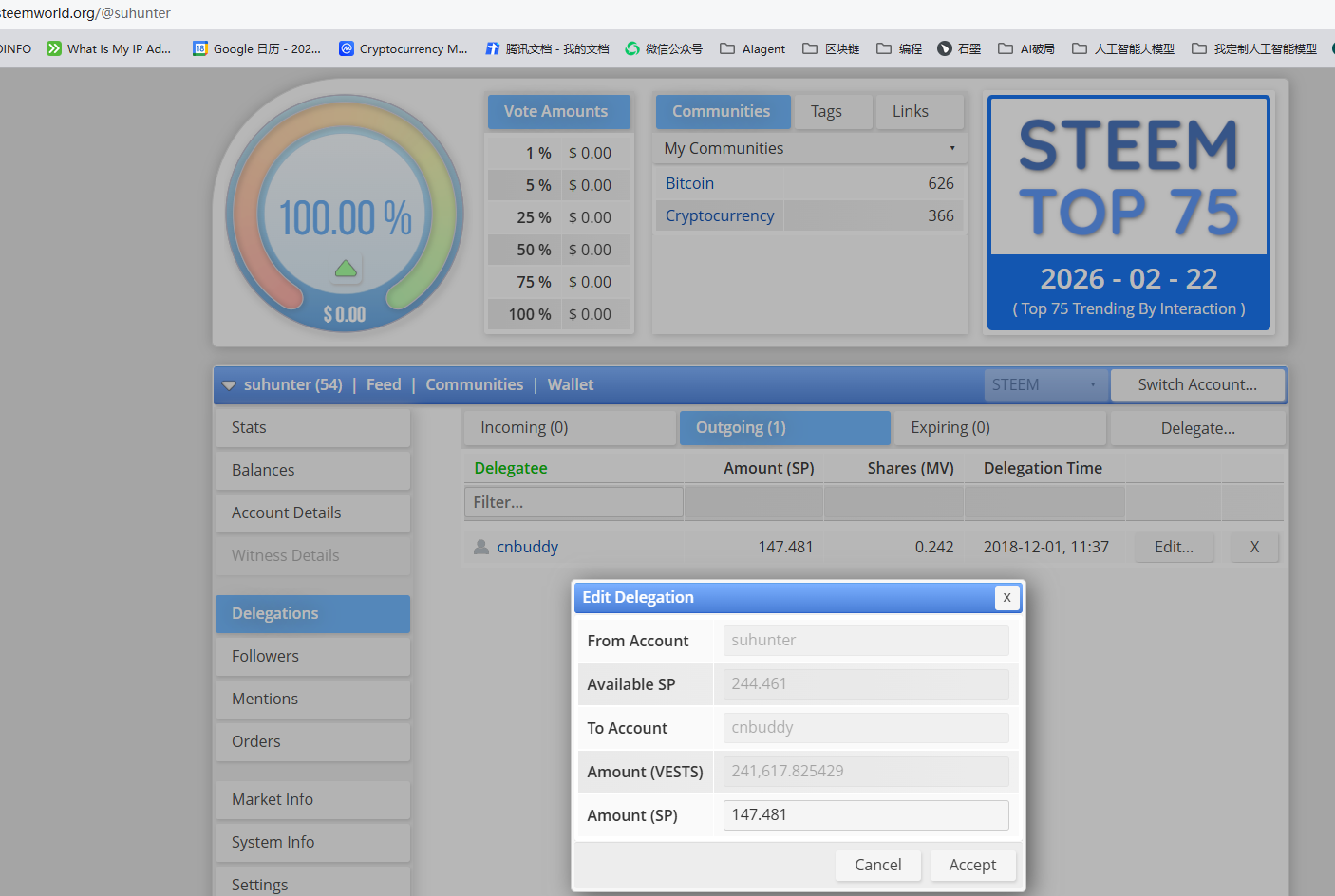Open the Google Calendar bookmark icon
Screen dimensions: 1335x896
point(200,48)
